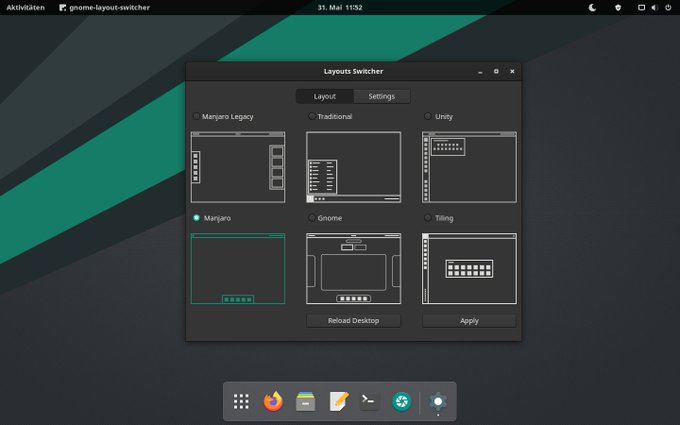This screenshot has width=680, height=425.
Task: Click the Manjaro Legacy layout preview
Action: click(x=238, y=167)
